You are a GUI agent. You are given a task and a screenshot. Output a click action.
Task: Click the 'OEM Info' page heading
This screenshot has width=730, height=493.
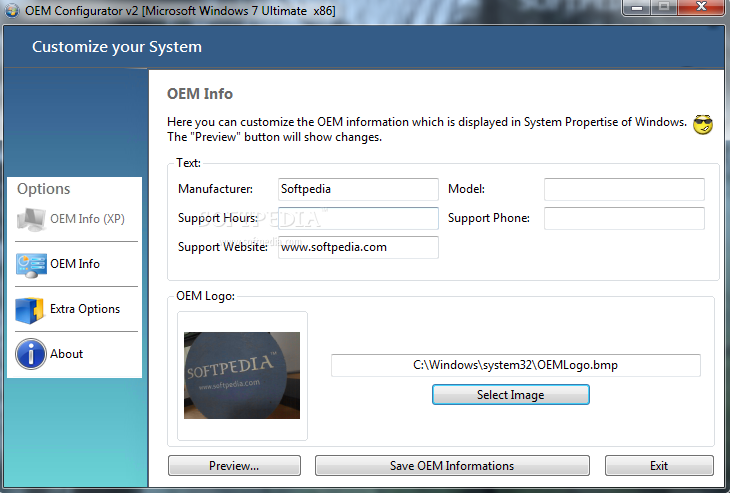coord(200,94)
